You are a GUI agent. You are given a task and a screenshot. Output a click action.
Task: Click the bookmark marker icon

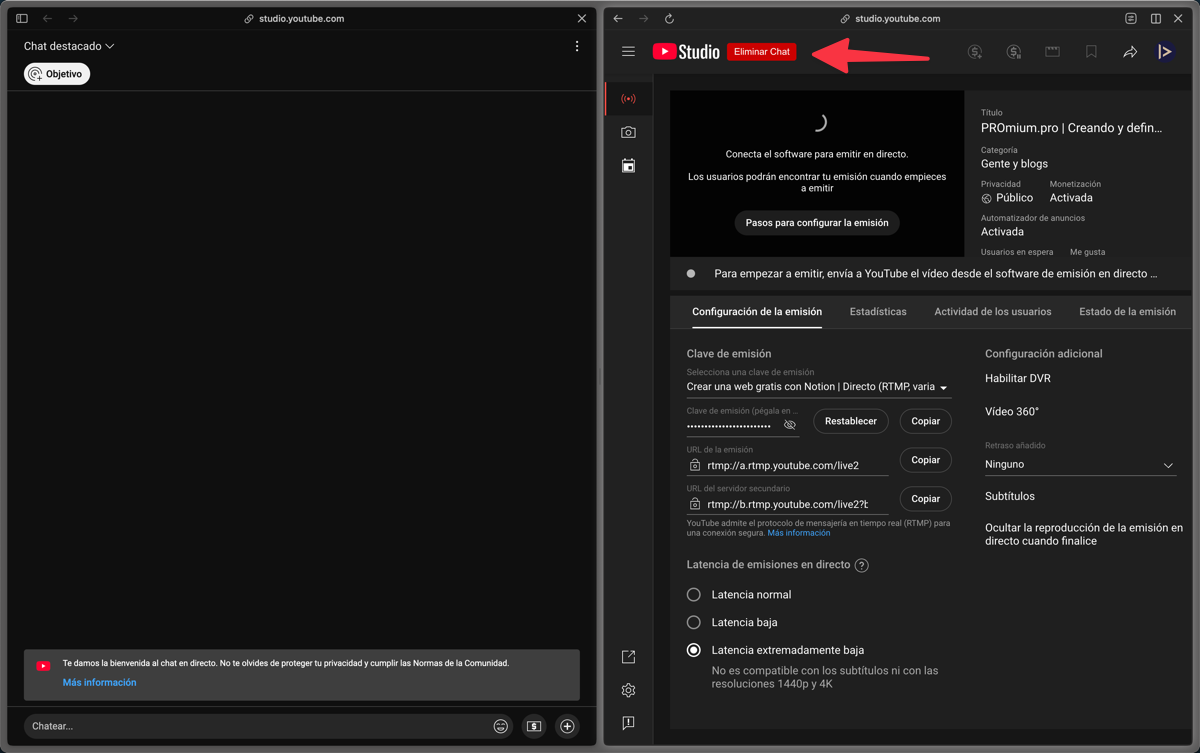(x=1091, y=52)
